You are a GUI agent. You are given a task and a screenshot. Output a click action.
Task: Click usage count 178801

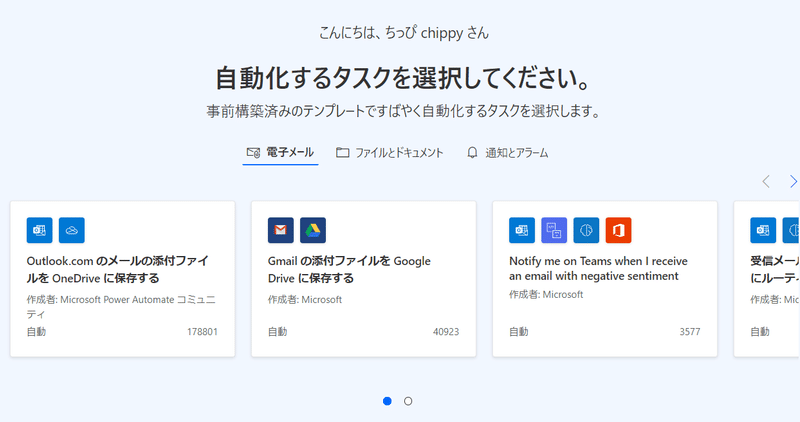[x=202, y=332]
